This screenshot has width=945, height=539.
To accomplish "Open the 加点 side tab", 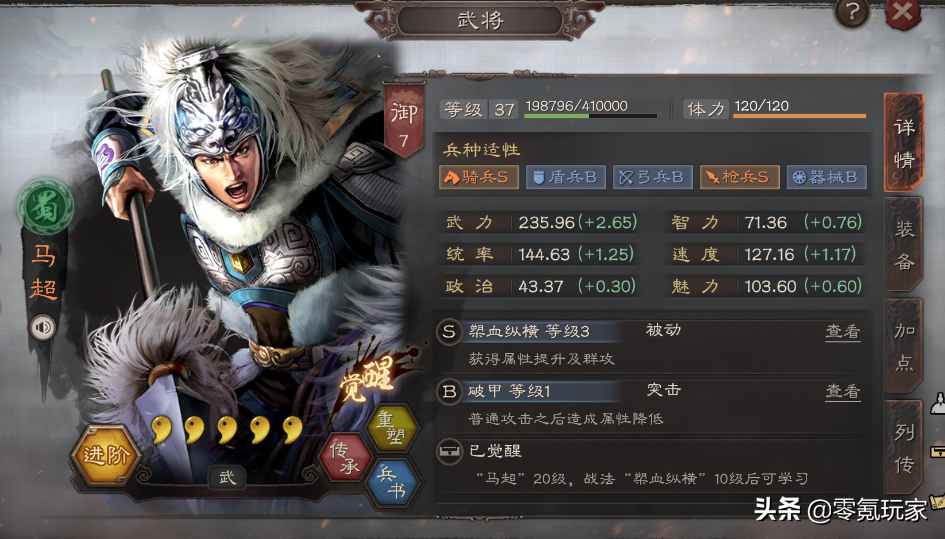I will [x=903, y=346].
